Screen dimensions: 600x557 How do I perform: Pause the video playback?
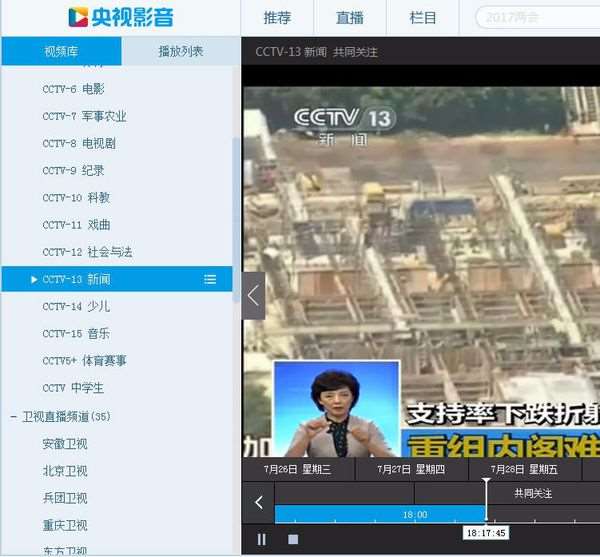click(x=262, y=539)
